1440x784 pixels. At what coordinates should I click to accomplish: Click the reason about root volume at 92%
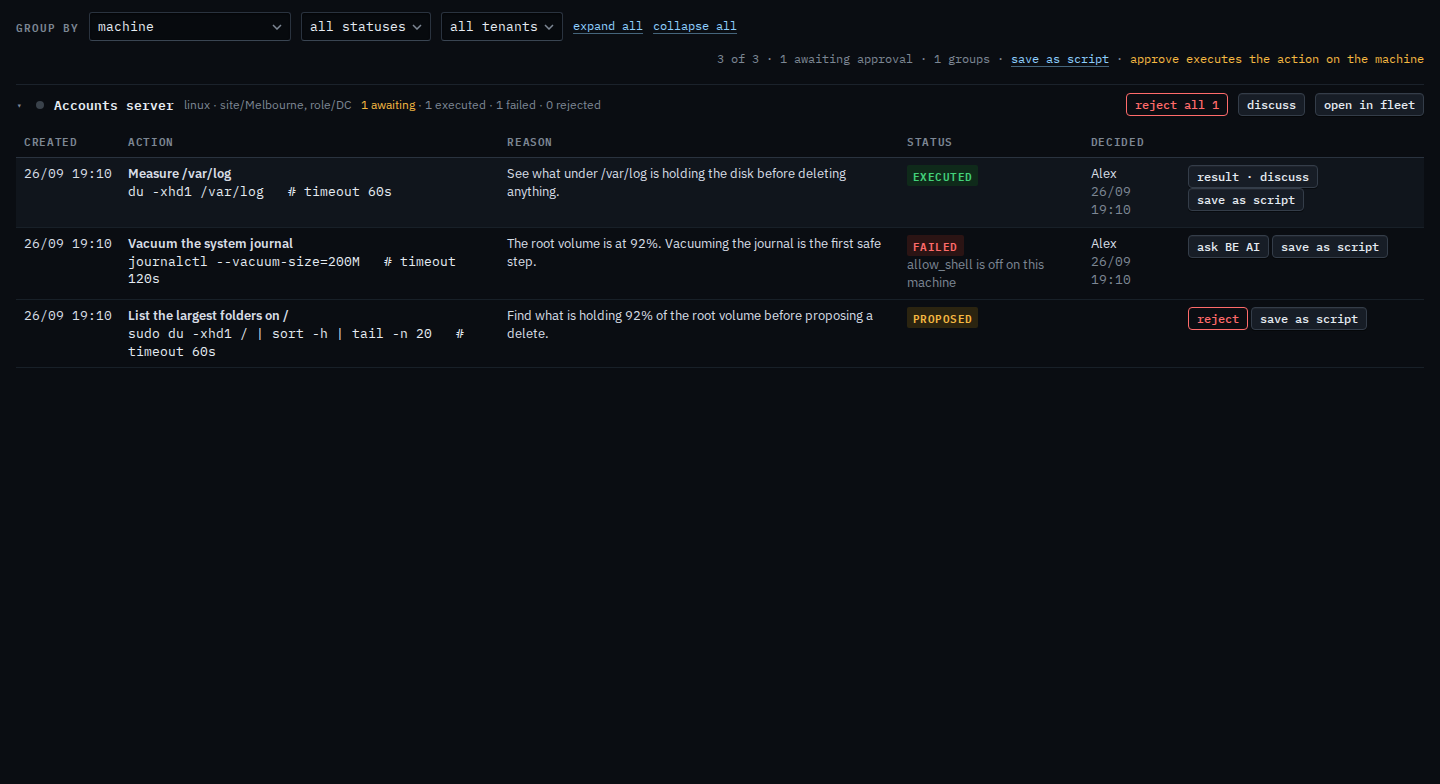[x=694, y=252]
